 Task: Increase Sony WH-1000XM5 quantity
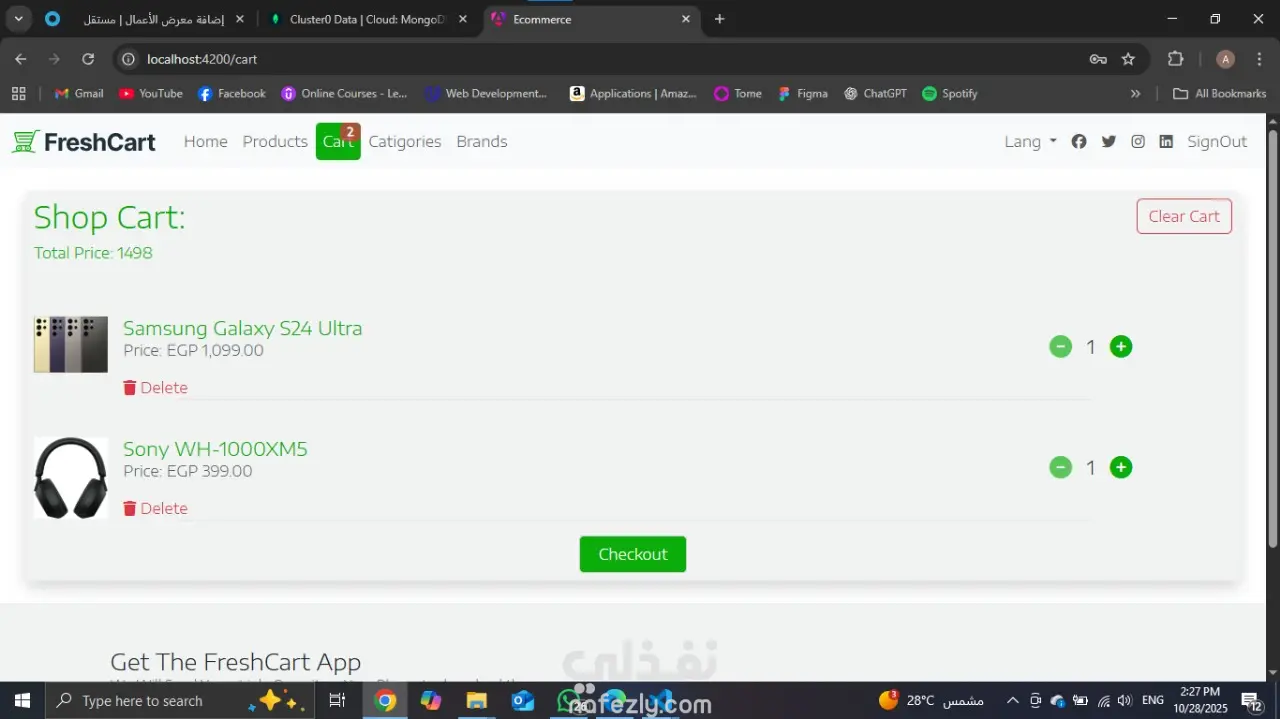pos(1121,467)
